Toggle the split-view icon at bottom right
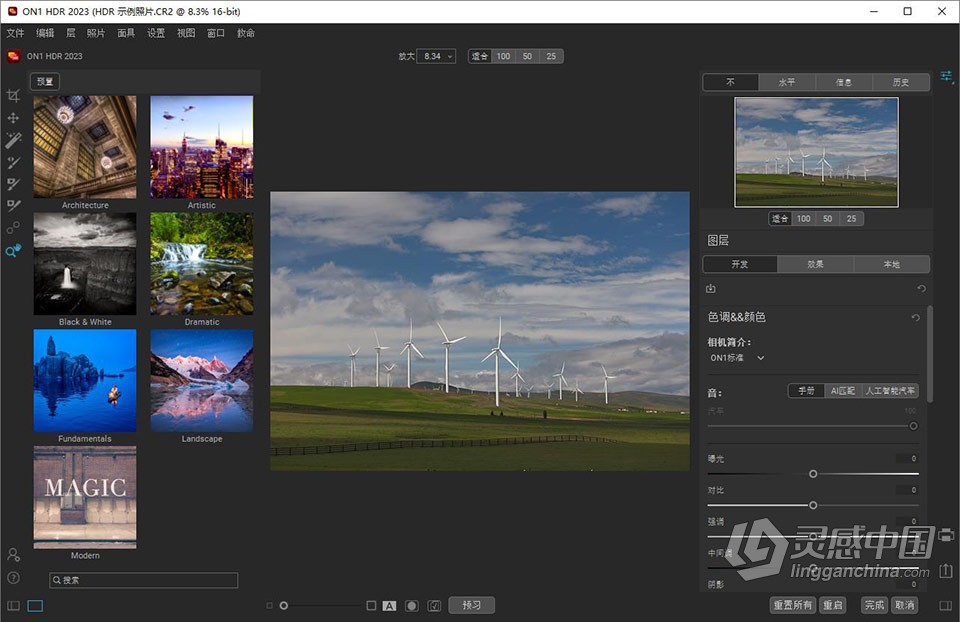Viewport: 960px width, 622px height. (x=944, y=605)
